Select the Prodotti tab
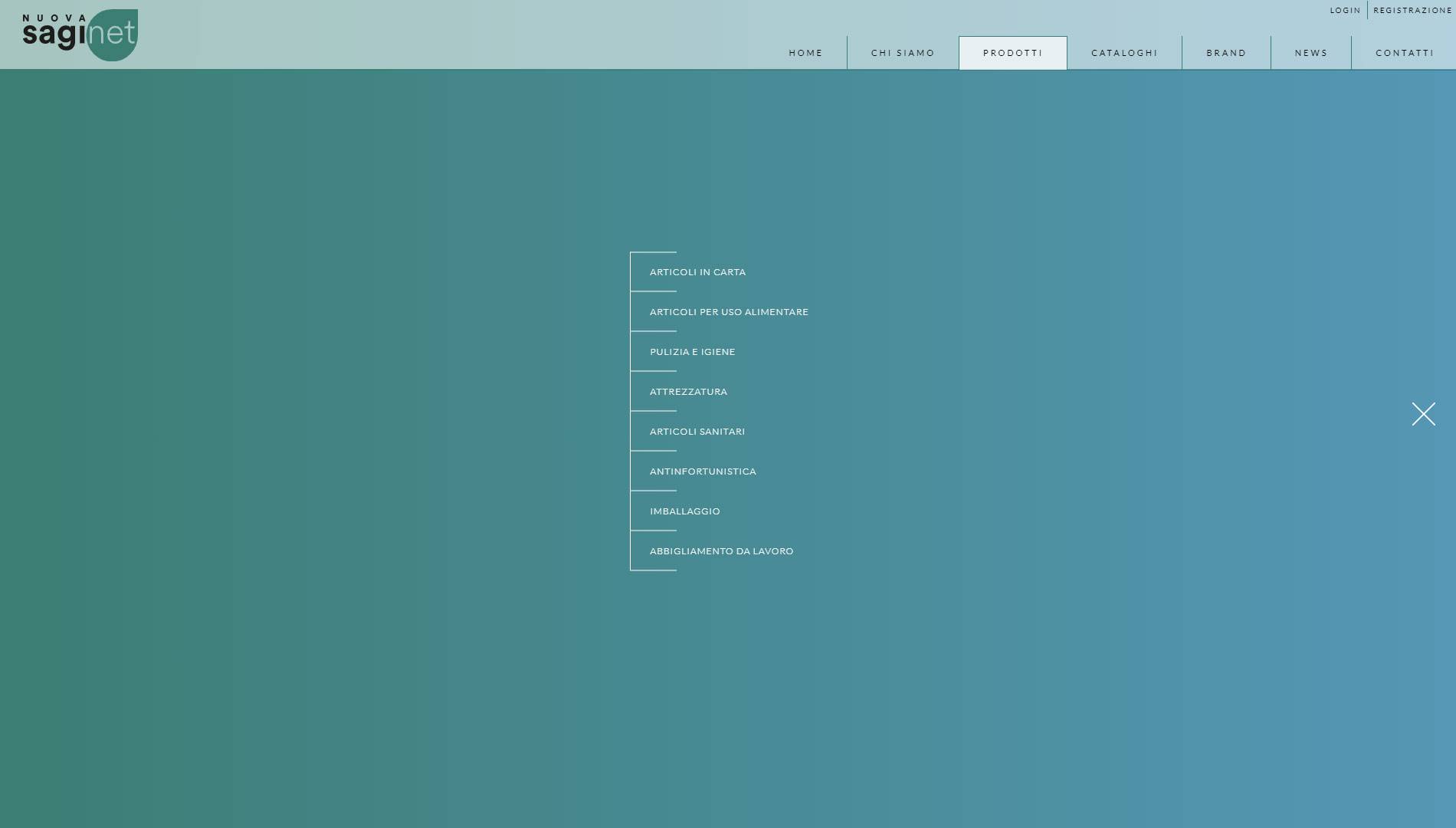The width and height of the screenshot is (1456, 828). tap(1012, 53)
